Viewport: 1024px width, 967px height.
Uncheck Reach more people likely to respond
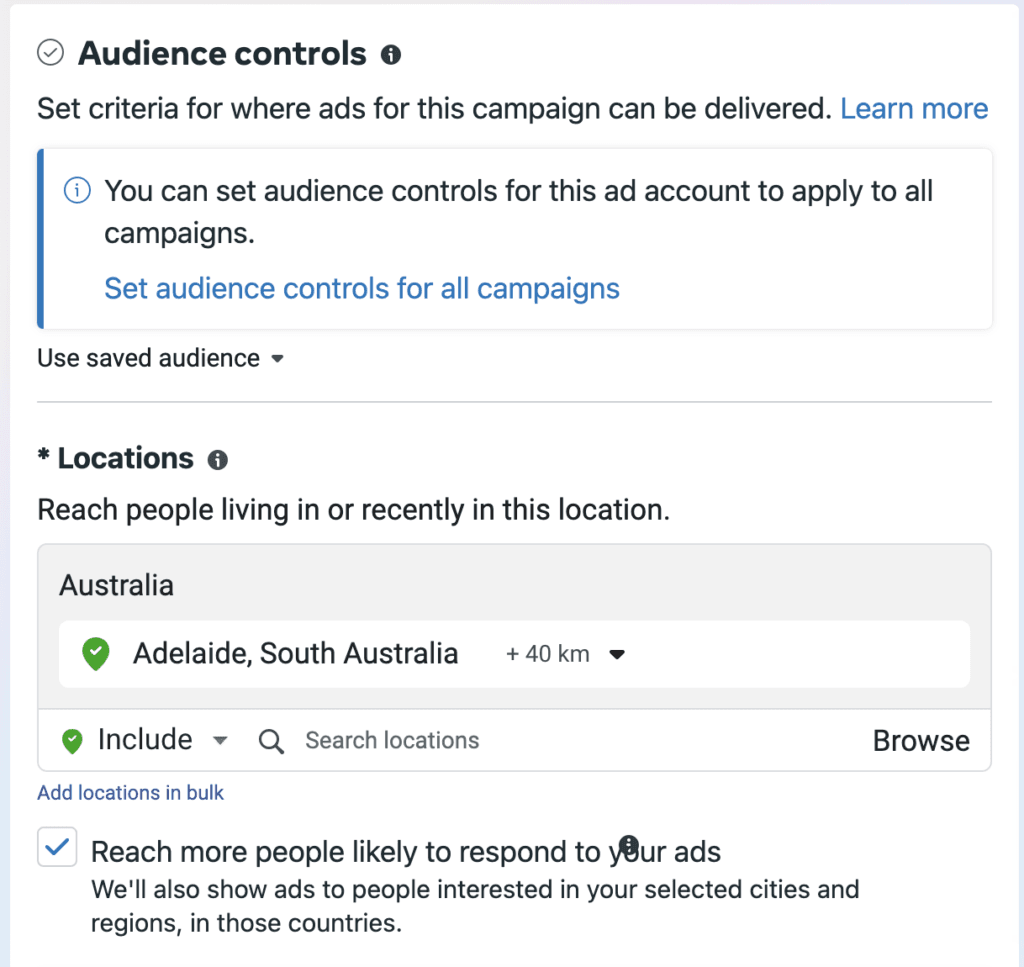[57, 848]
